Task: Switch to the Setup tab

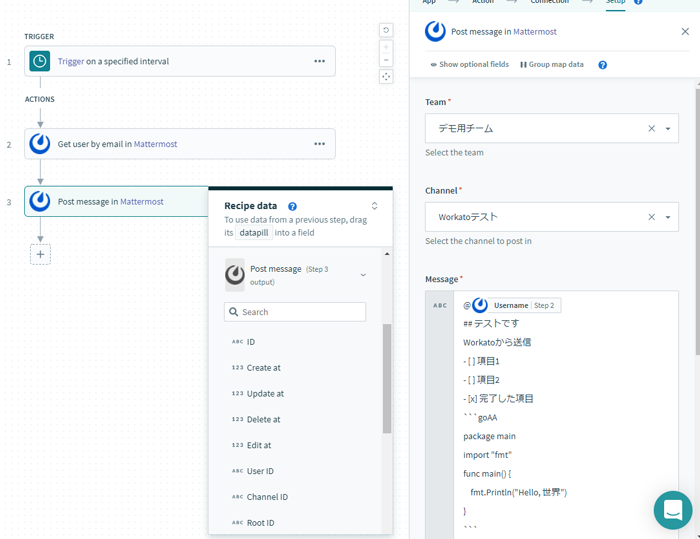Action: point(615,2)
